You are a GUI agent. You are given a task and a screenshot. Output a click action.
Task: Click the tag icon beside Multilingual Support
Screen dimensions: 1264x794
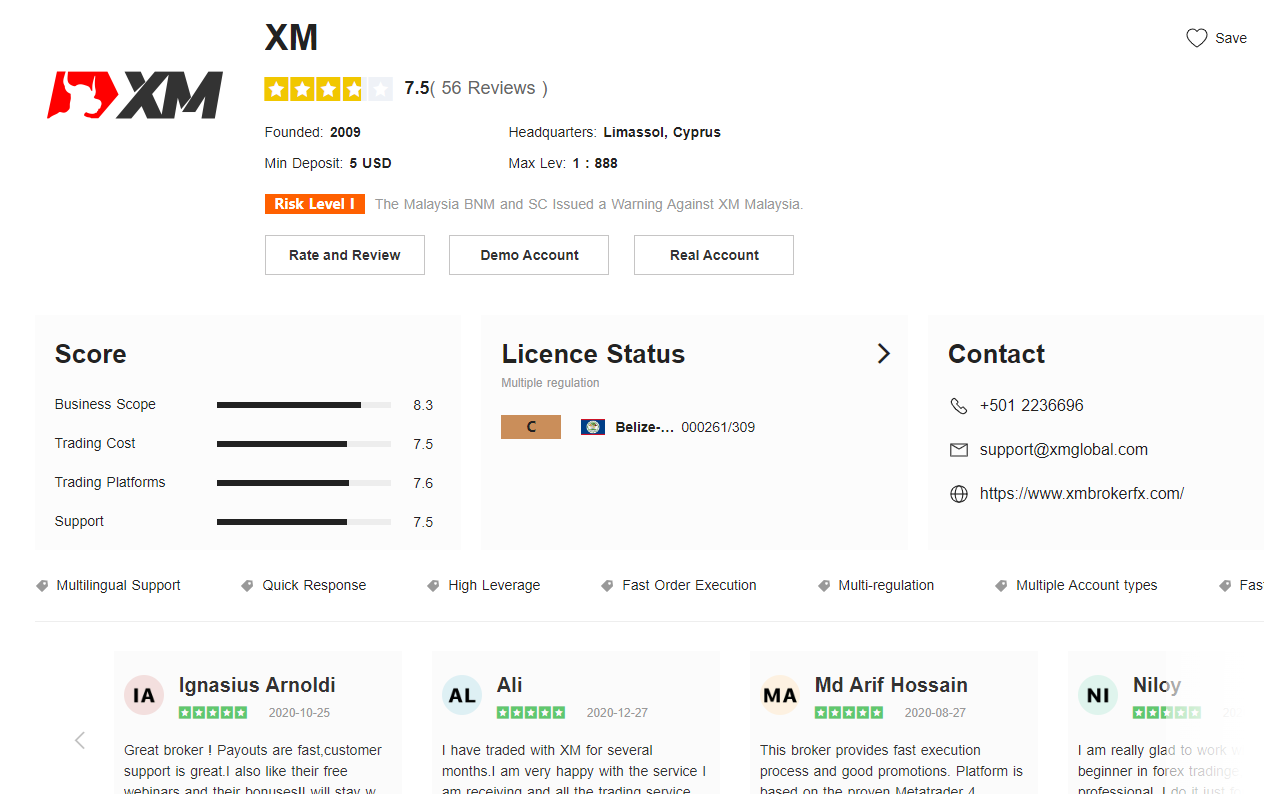pyautogui.click(x=42, y=586)
